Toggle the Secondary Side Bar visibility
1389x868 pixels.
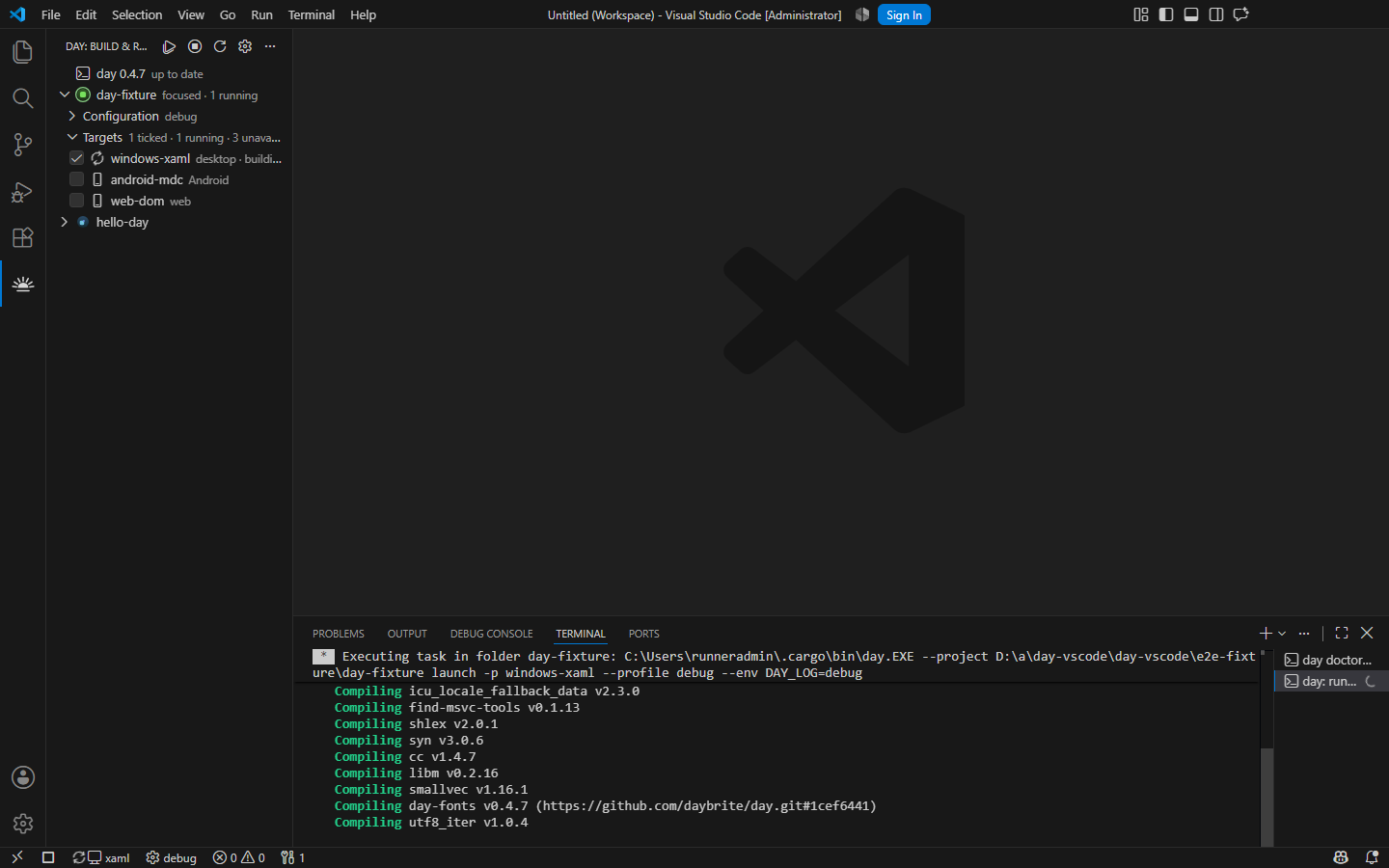1216,14
